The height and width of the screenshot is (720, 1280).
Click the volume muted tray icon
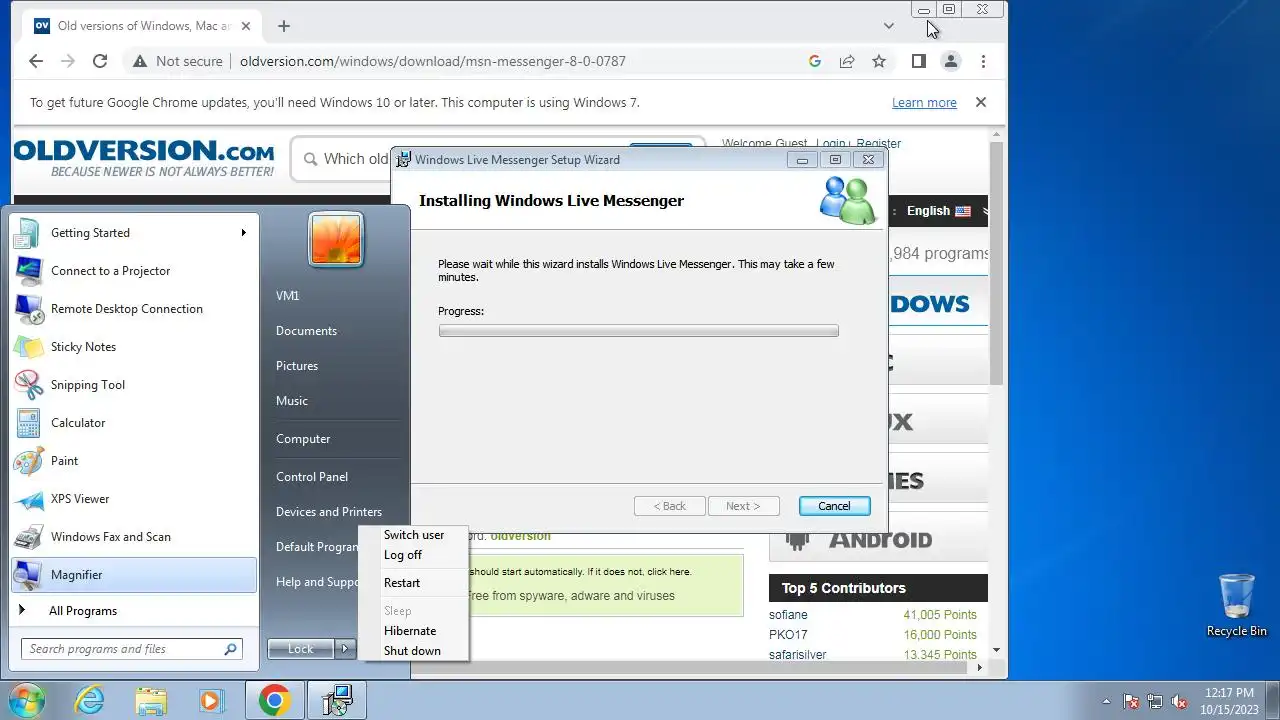click(1179, 701)
